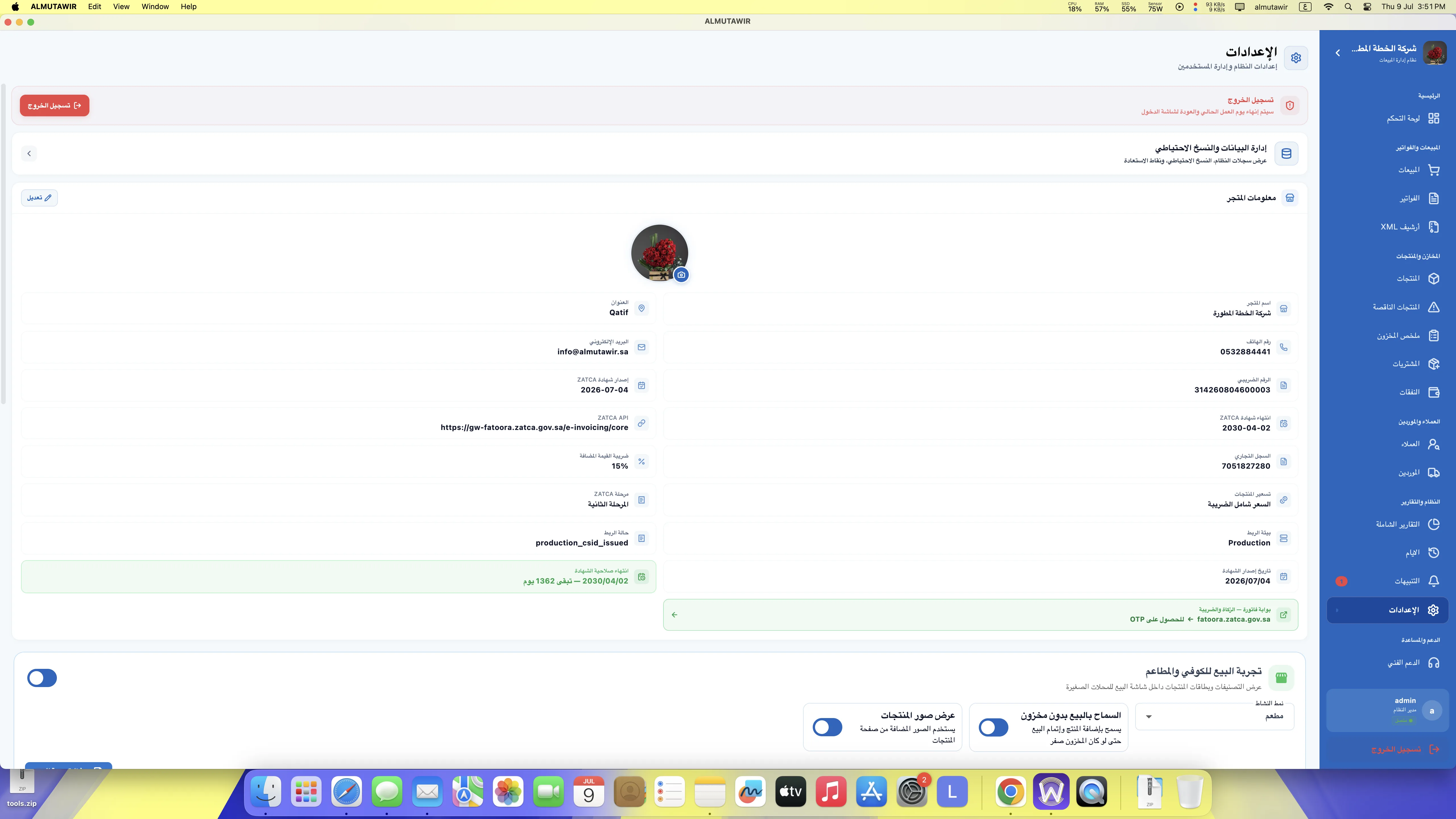This screenshot has width=1456, height=819.
Task: Click the edit (تعديل) store info button
Action: 39,198
